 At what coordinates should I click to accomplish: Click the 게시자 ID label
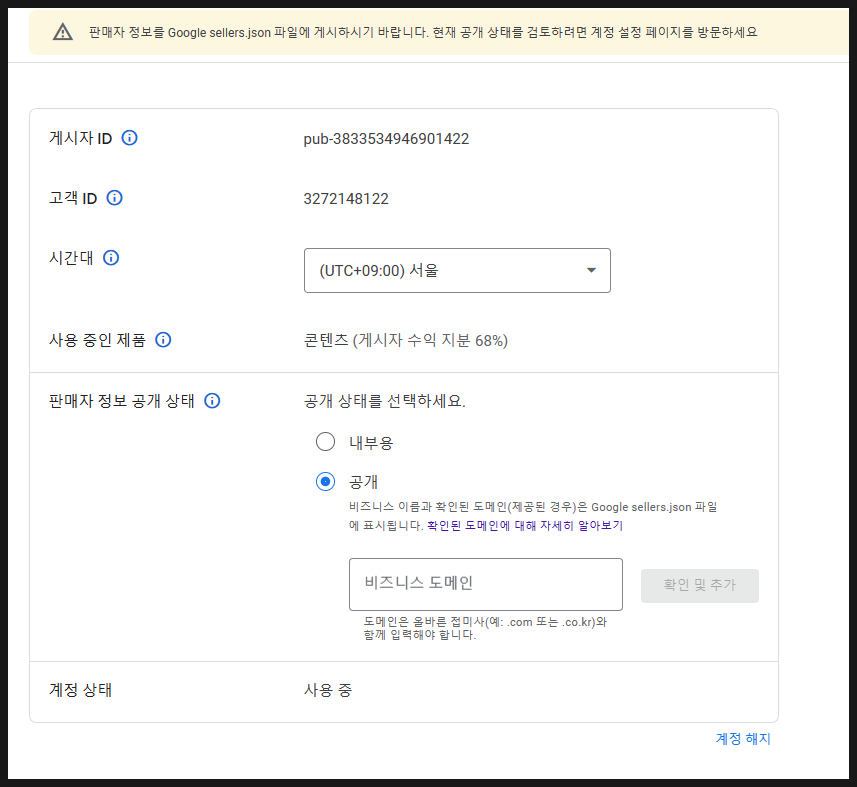coord(80,138)
